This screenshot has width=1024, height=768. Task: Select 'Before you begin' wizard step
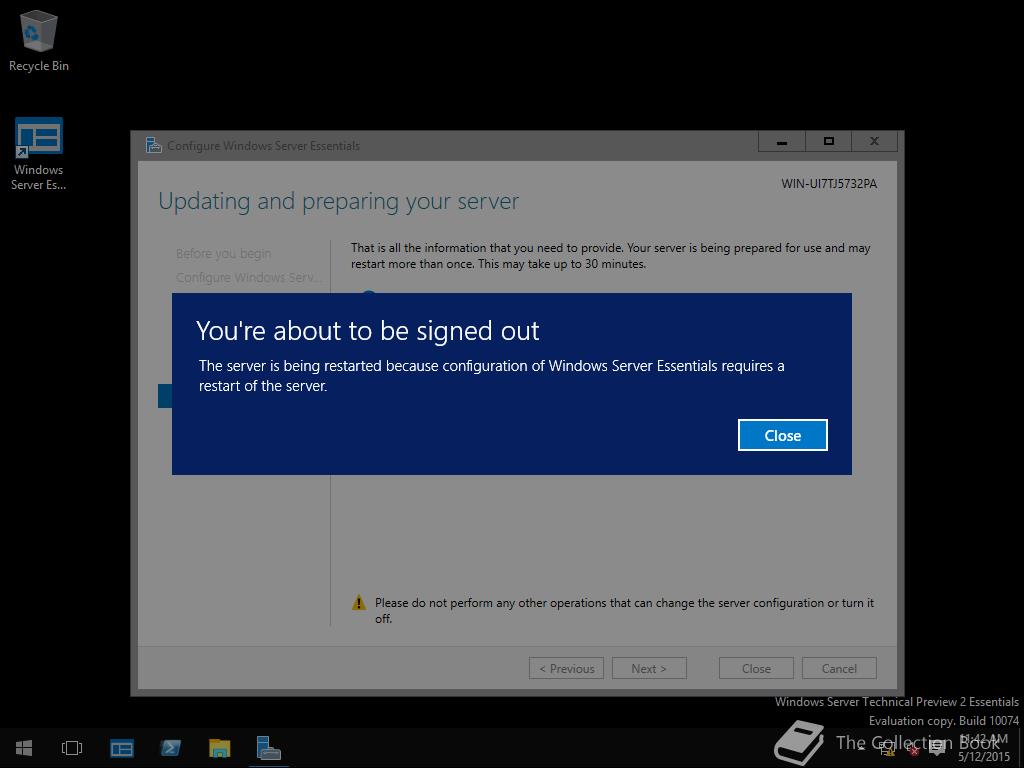[x=223, y=253]
